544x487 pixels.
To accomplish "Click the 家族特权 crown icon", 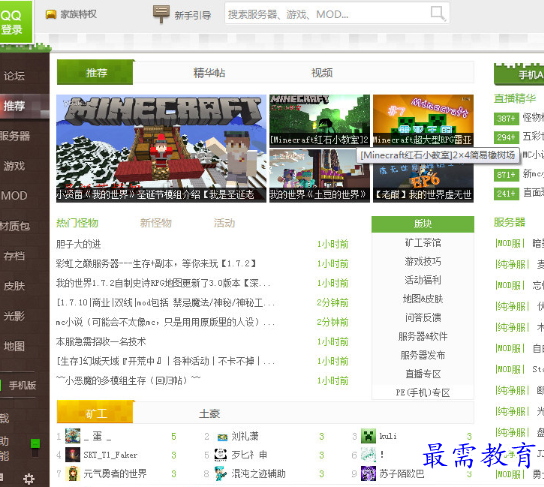I will click(51, 15).
